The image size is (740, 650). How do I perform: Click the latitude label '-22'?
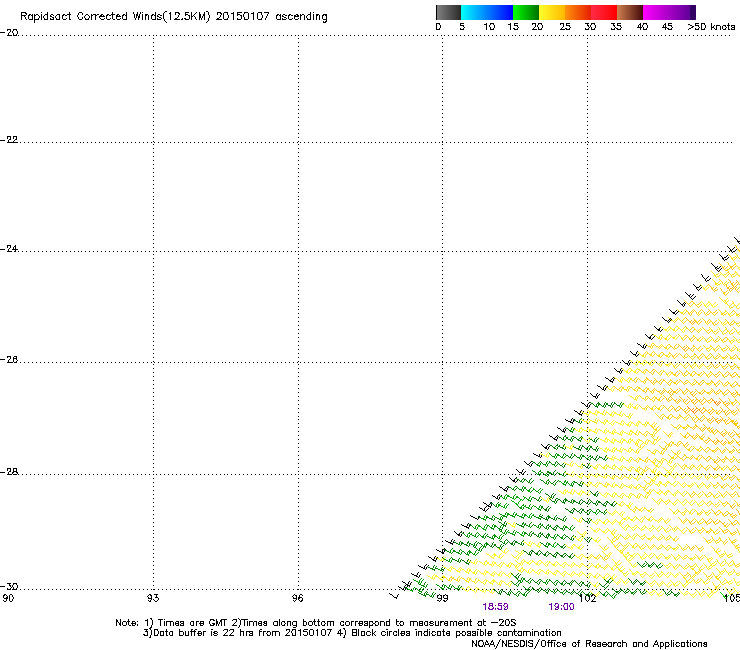point(9,140)
